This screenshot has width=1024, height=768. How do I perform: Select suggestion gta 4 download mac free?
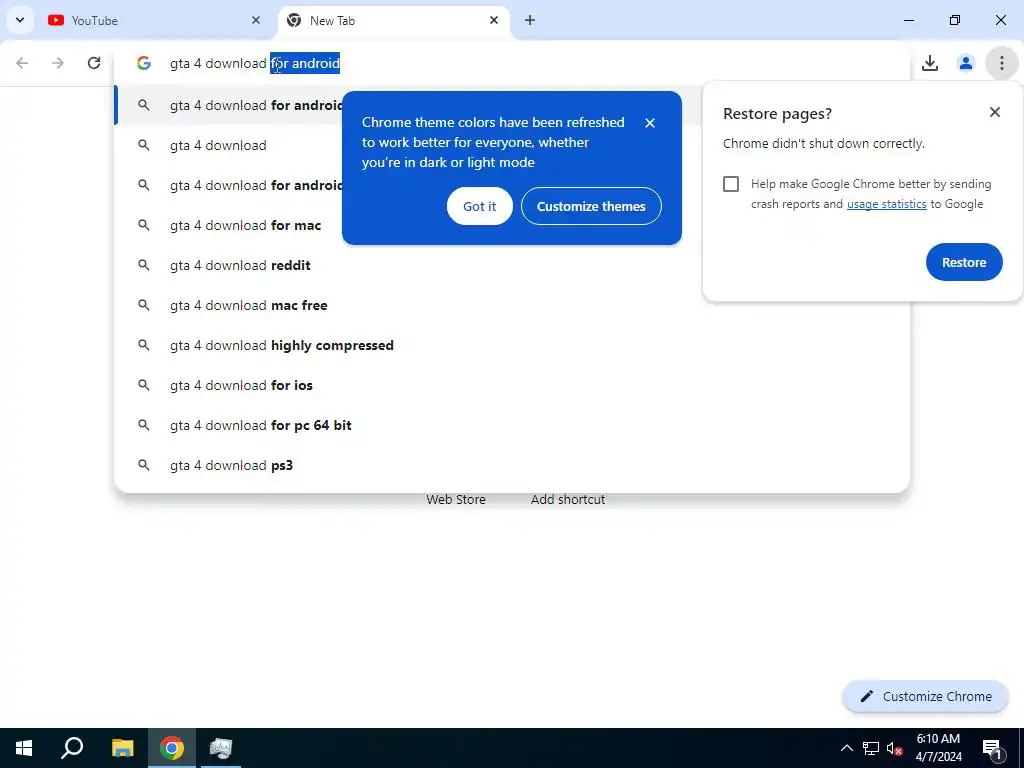512,306
